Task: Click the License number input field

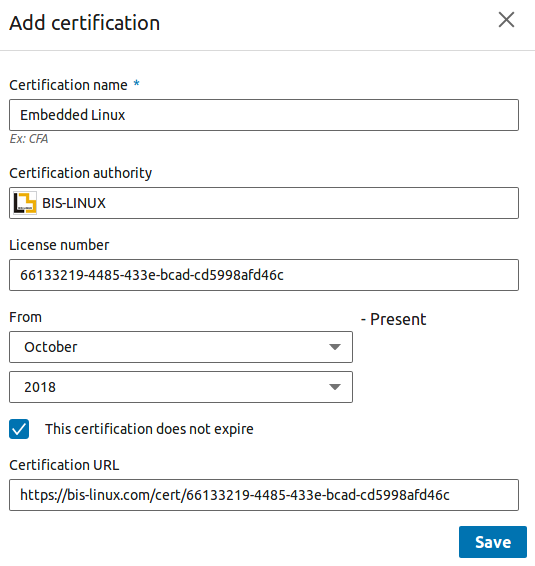Action: [264, 275]
